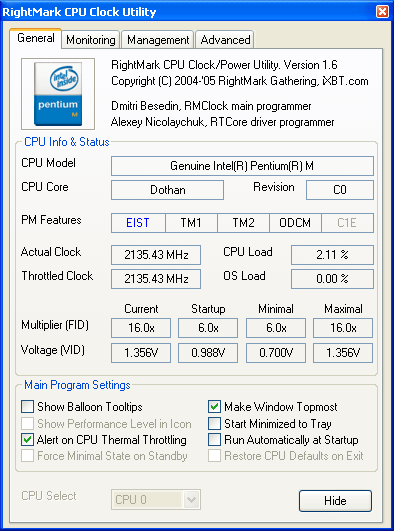The width and height of the screenshot is (394, 531).
Task: Open the Monitoring tab
Action: [x=90, y=40]
